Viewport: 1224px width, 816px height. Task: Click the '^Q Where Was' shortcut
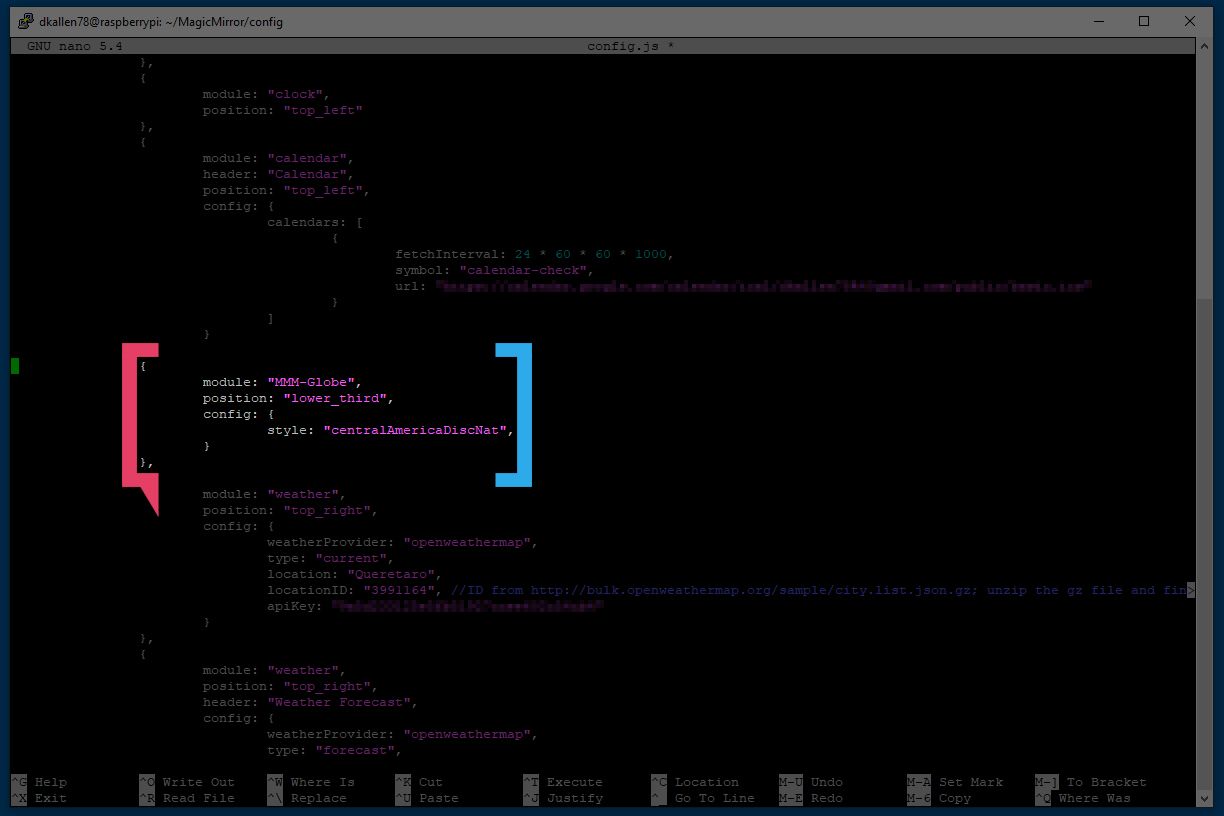tap(1082, 798)
